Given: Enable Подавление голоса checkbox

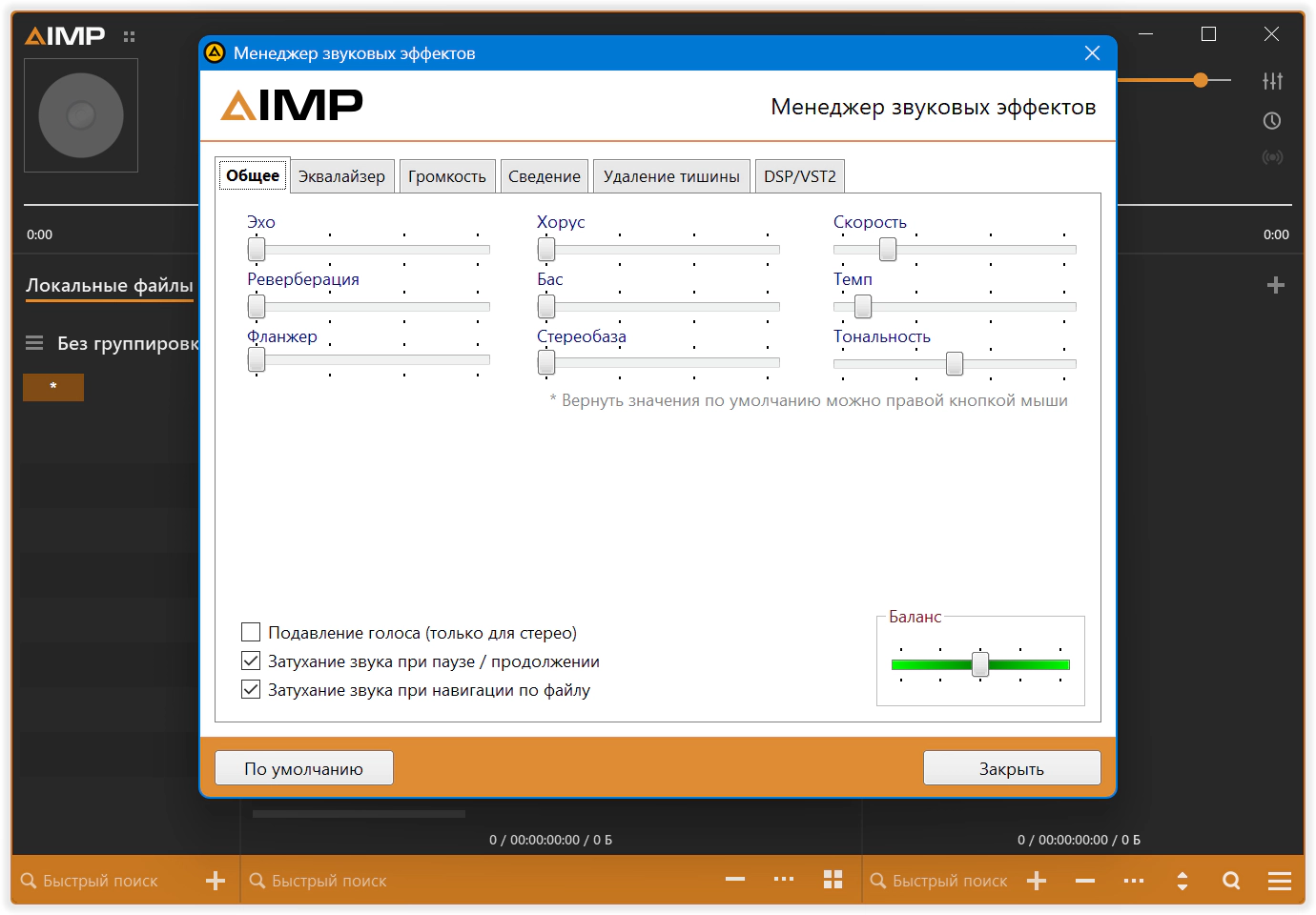Looking at the screenshot, I should tap(251, 632).
